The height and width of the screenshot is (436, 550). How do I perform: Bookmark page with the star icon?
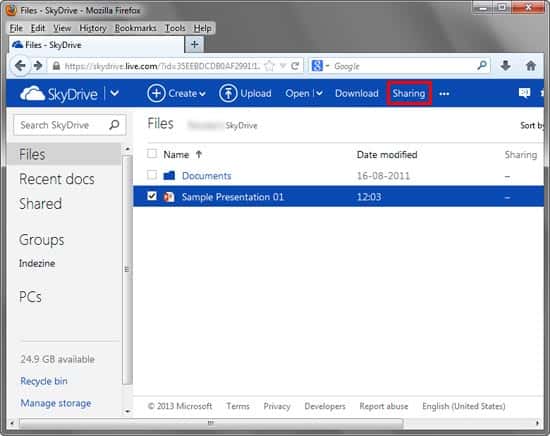(269, 66)
